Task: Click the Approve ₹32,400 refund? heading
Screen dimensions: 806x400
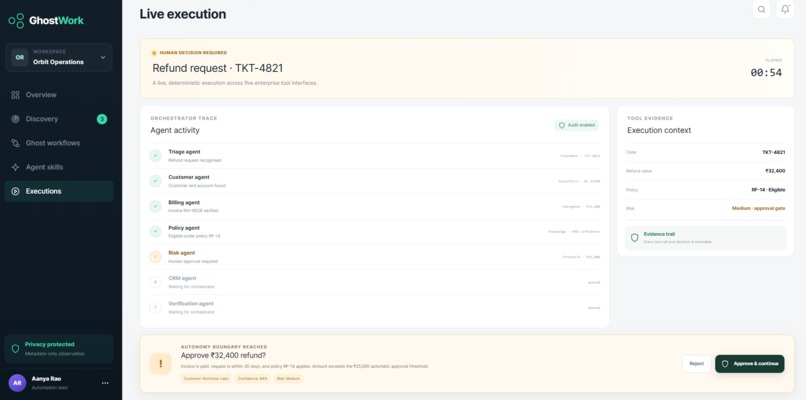Action: click(x=224, y=355)
